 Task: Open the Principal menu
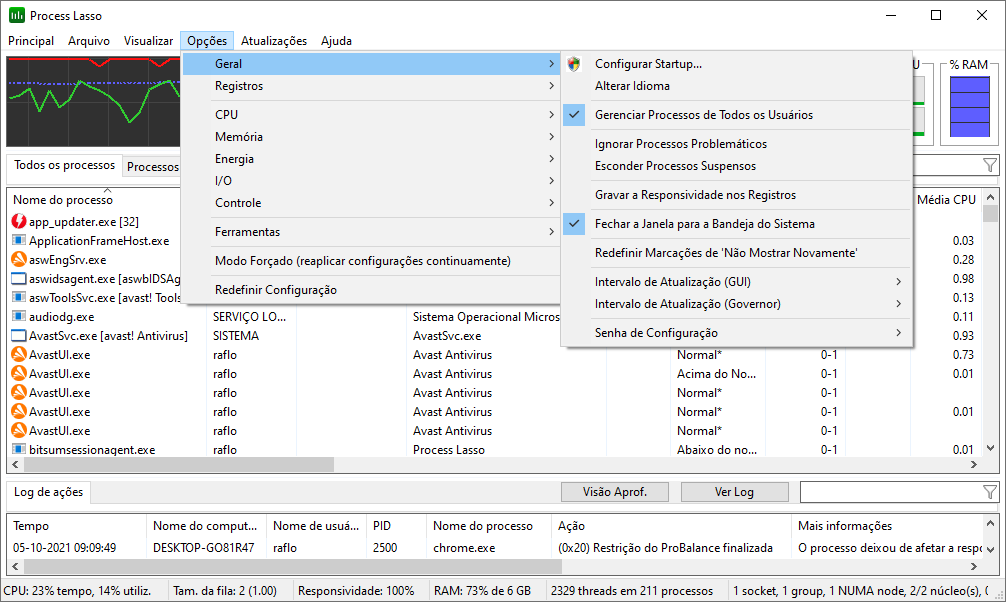pos(31,41)
